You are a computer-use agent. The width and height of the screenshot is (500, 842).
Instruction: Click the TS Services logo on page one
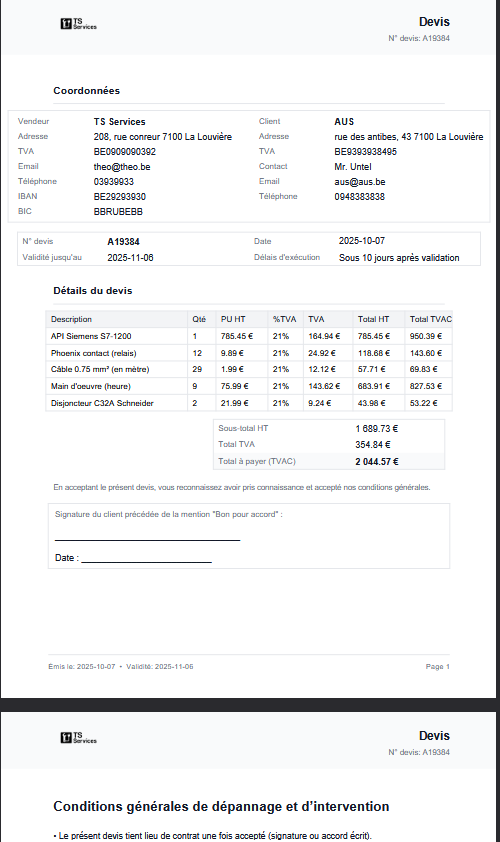coord(78,24)
